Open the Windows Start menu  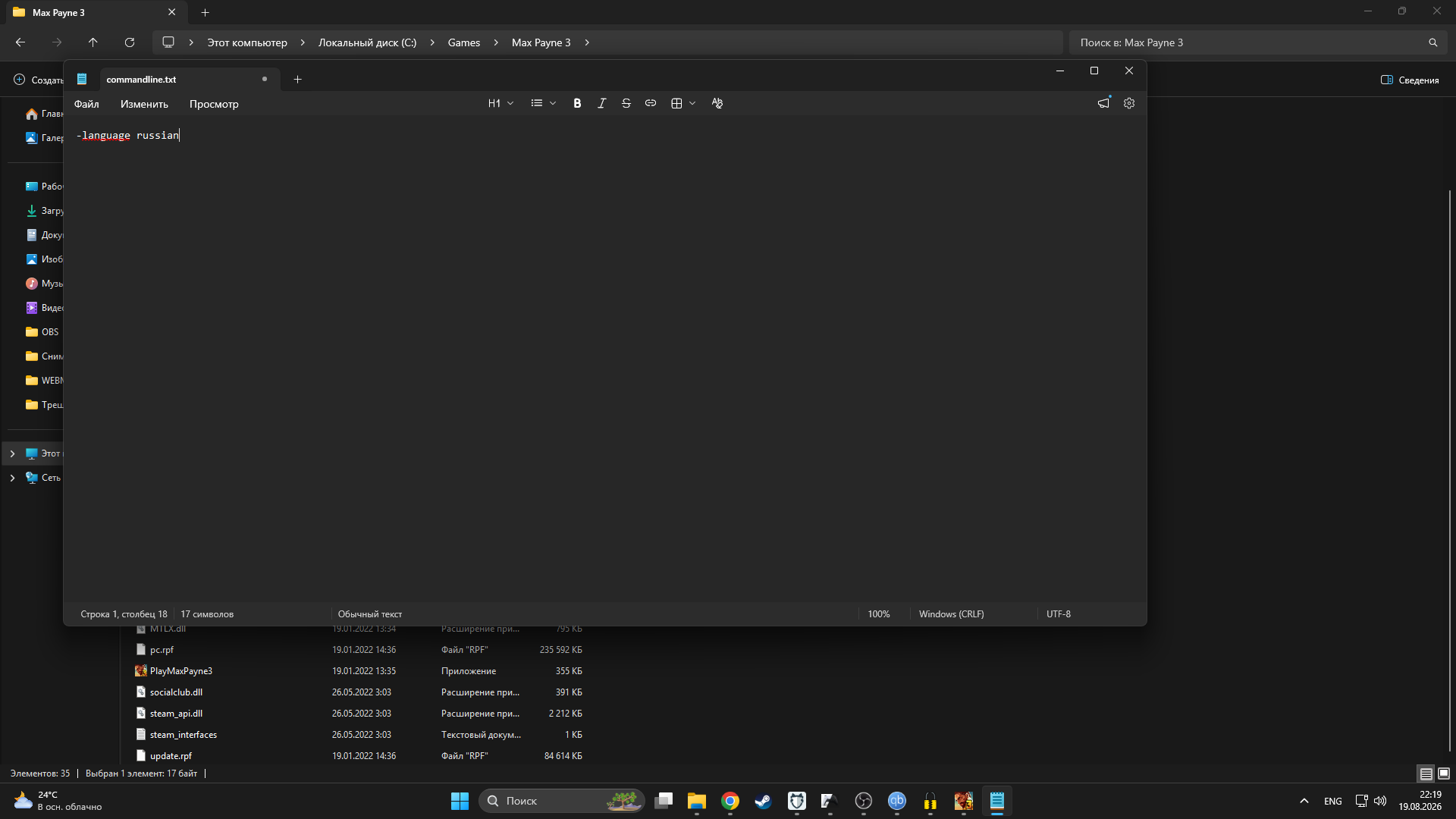pos(460,801)
